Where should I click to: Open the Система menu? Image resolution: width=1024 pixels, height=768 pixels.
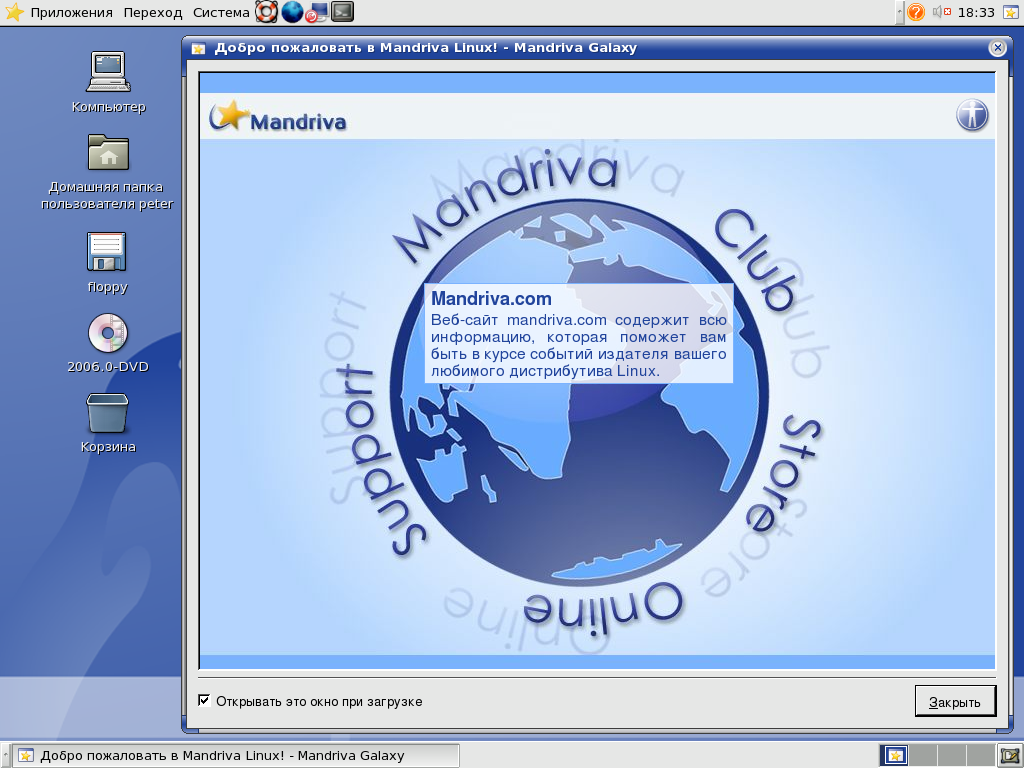(221, 12)
